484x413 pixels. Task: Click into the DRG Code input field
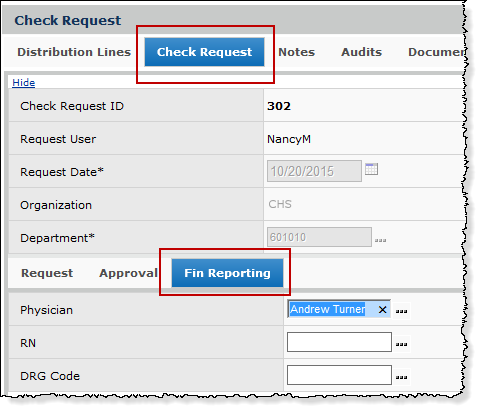[x=339, y=375]
